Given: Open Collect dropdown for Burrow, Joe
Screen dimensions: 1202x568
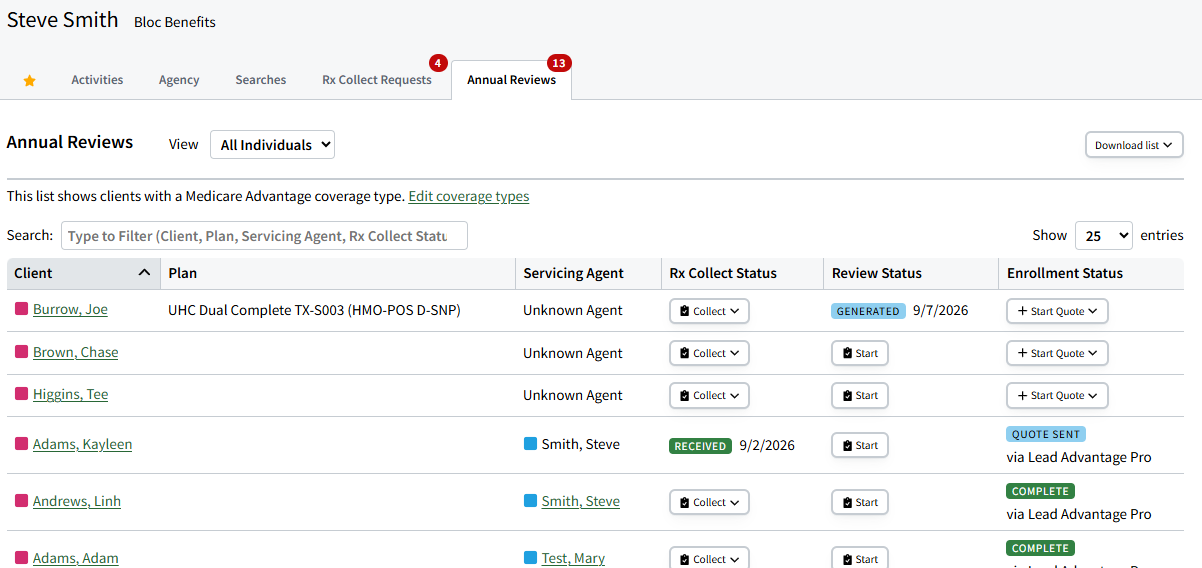Looking at the screenshot, I should click(x=709, y=311).
